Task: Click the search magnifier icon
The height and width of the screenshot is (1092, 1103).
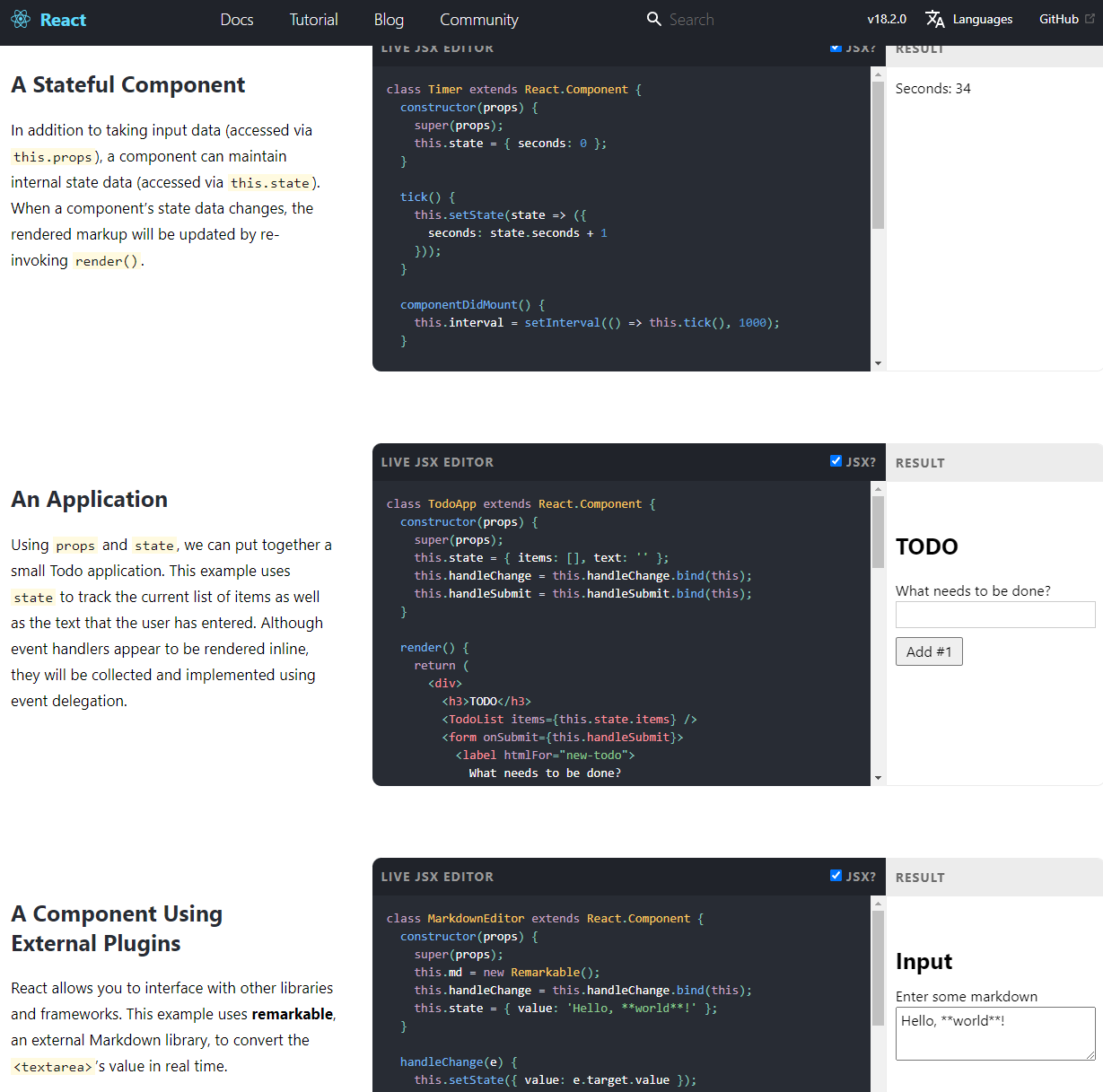Action: [x=654, y=19]
